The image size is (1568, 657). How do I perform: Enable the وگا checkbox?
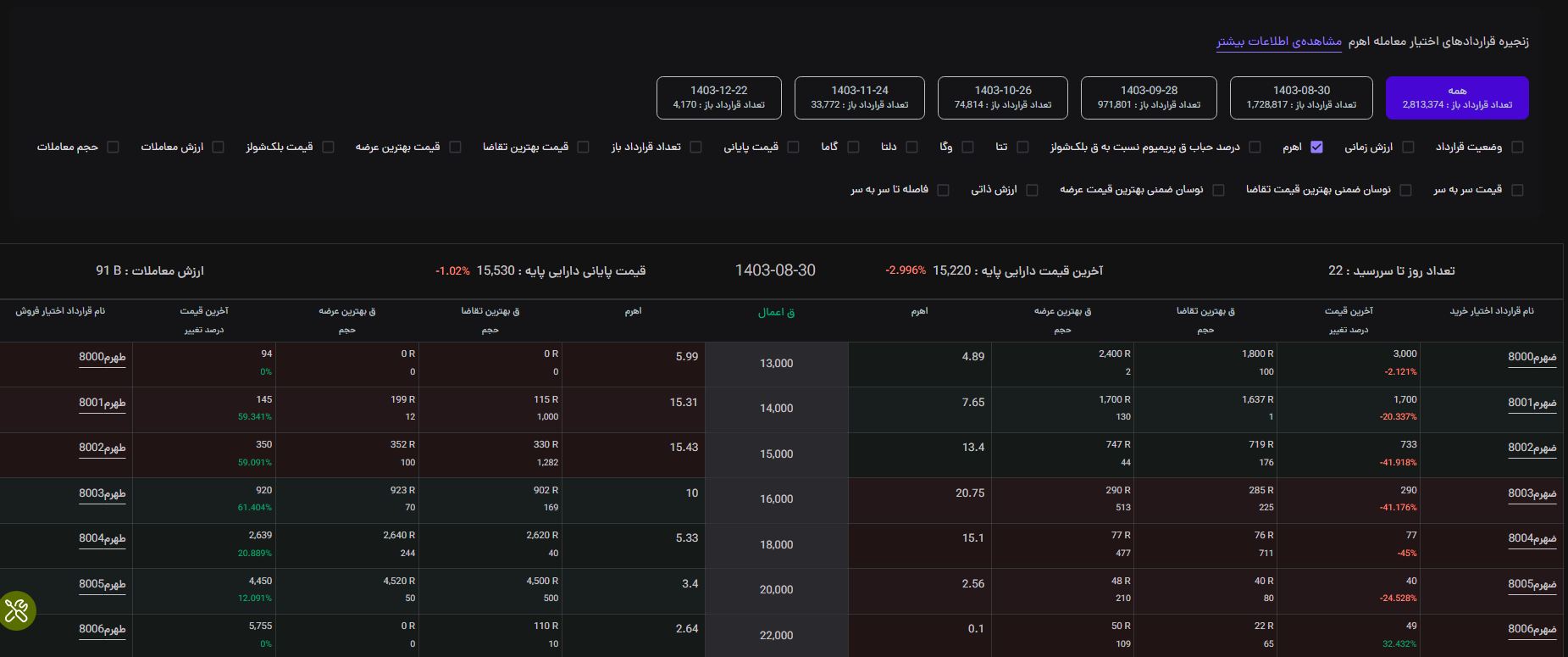[x=967, y=147]
